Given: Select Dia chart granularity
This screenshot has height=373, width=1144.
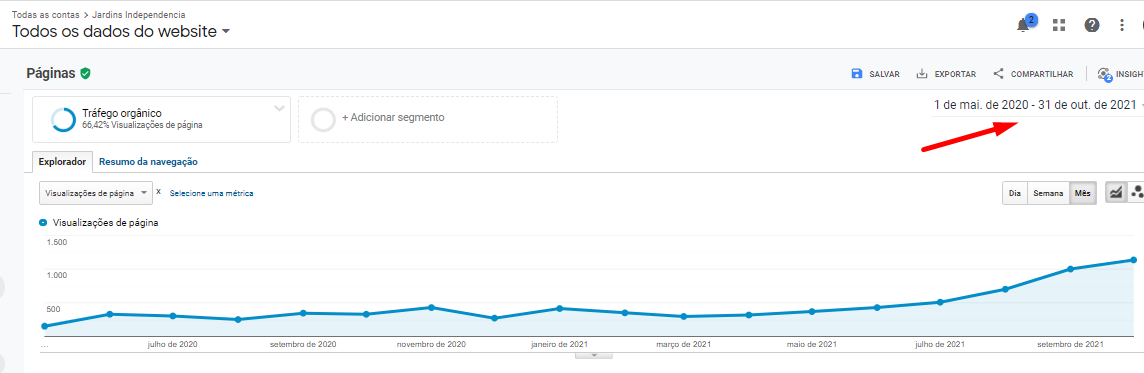Looking at the screenshot, I should click(1014, 193).
